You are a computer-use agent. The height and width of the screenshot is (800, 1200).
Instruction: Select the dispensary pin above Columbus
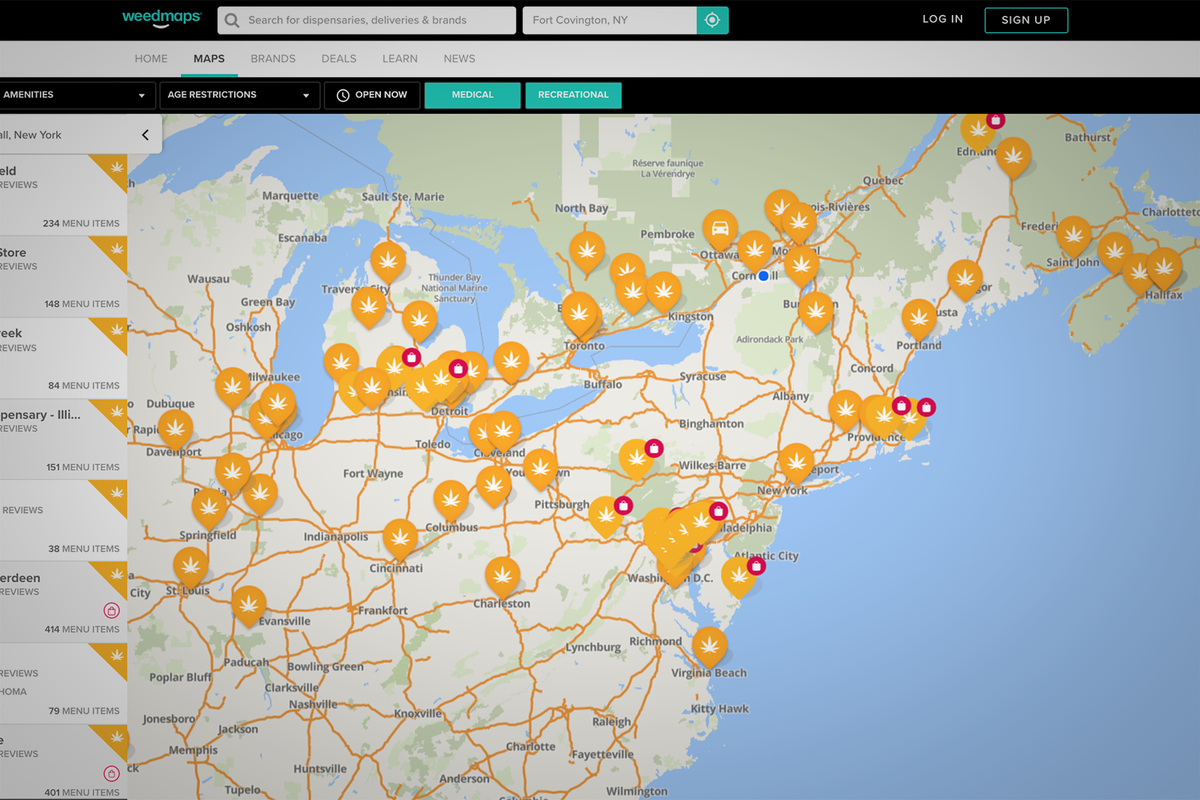[451, 500]
